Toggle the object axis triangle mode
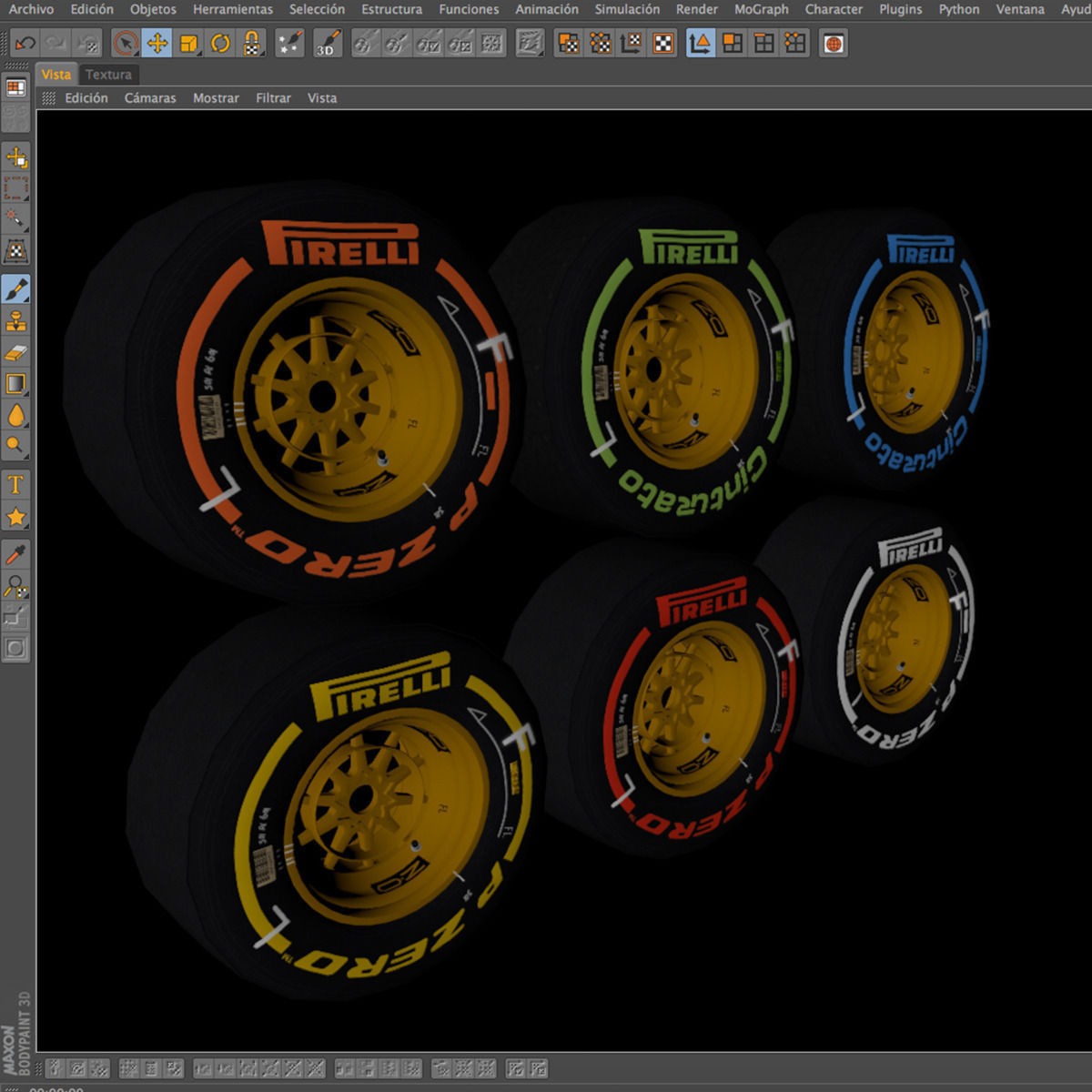 700,43
